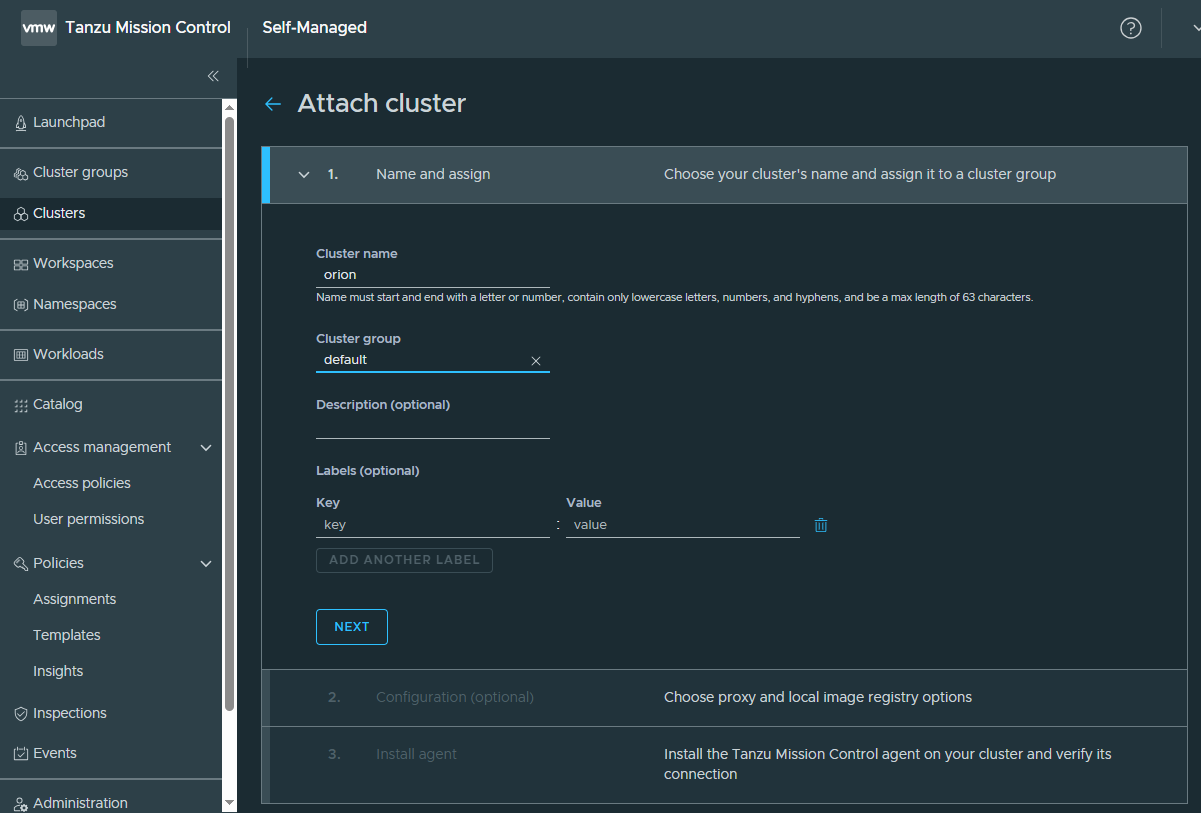This screenshot has width=1201, height=813.
Task: Click the Policies icon
Action: click(21, 564)
